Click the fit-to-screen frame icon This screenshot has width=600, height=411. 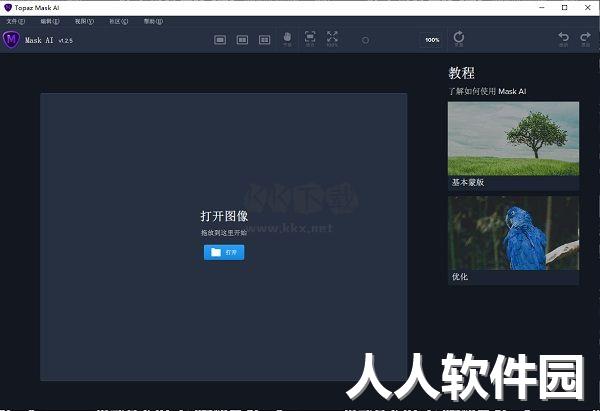tap(310, 39)
